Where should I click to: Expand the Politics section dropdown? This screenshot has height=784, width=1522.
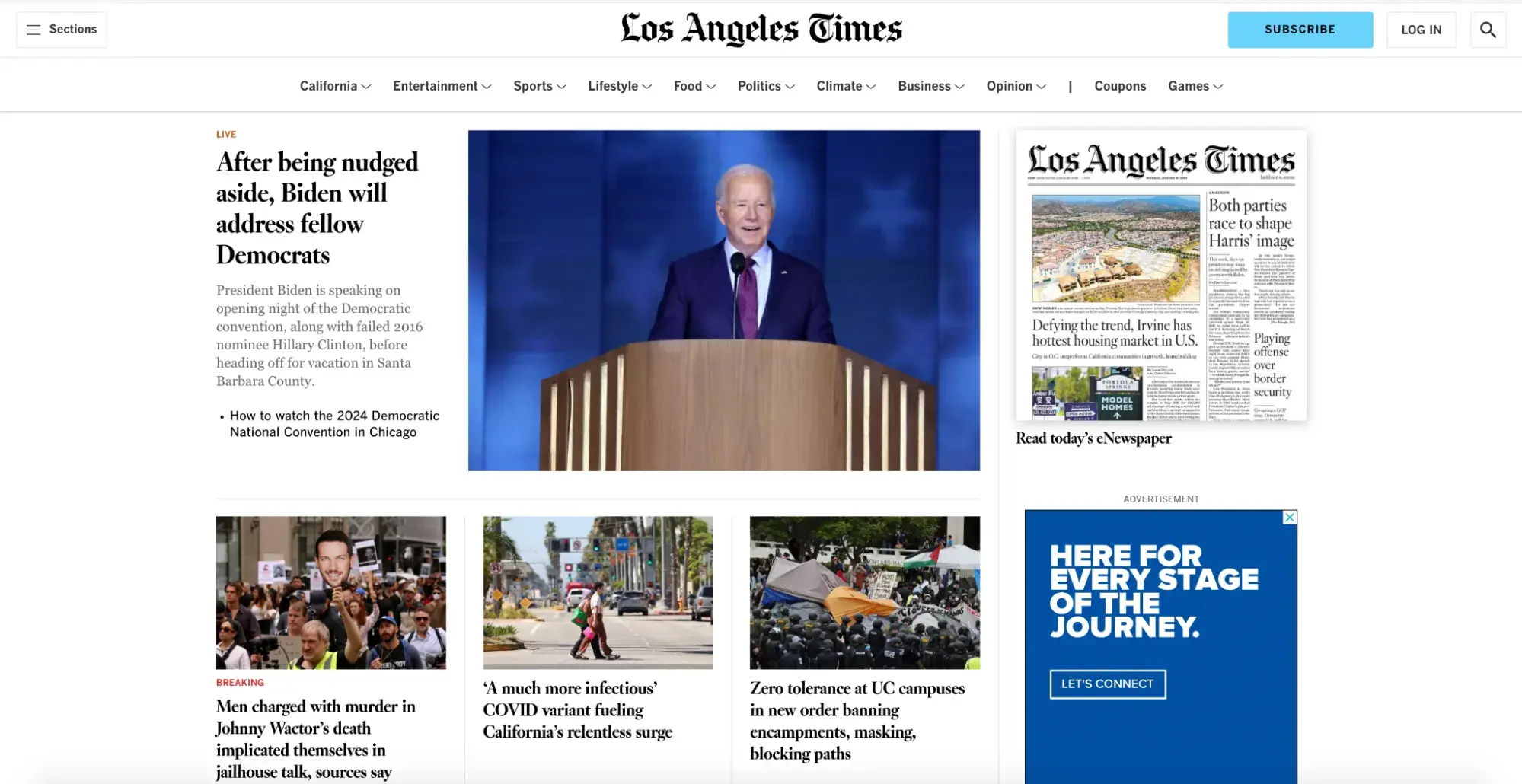[x=765, y=86]
